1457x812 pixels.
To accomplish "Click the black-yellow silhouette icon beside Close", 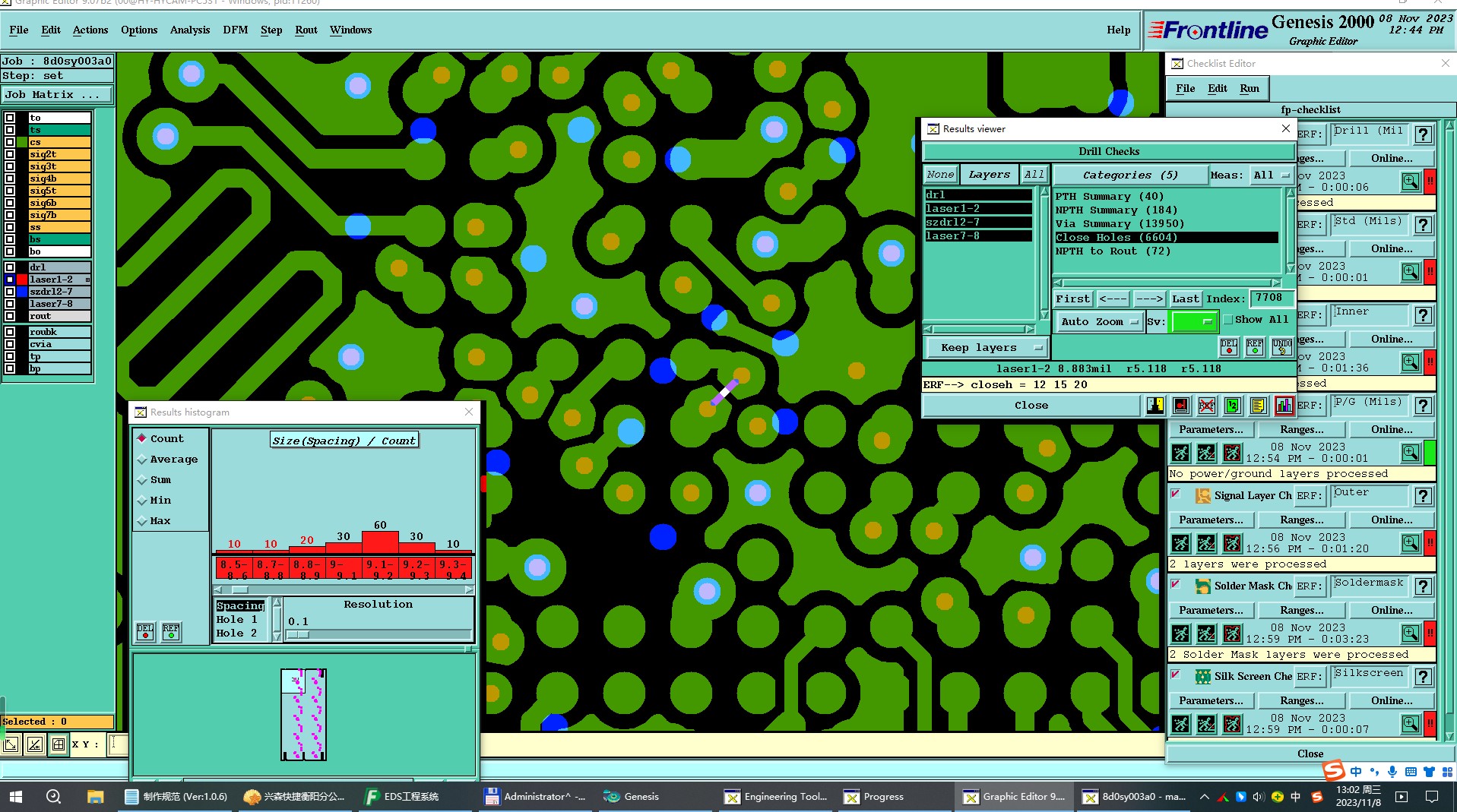I will pyautogui.click(x=1155, y=406).
